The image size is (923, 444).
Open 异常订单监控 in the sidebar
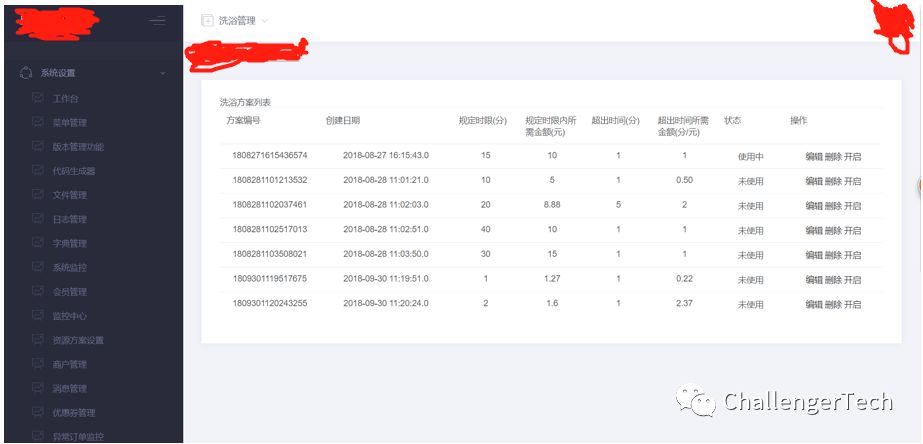click(78, 436)
